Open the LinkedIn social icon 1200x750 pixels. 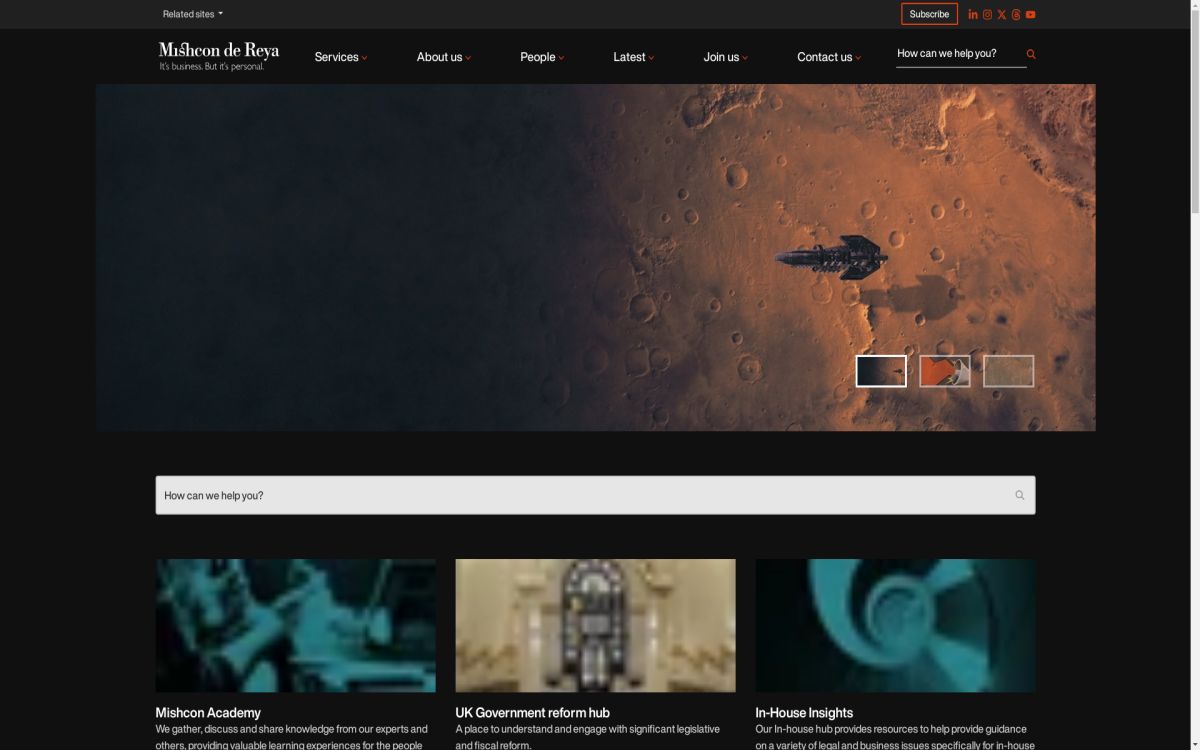pos(973,14)
